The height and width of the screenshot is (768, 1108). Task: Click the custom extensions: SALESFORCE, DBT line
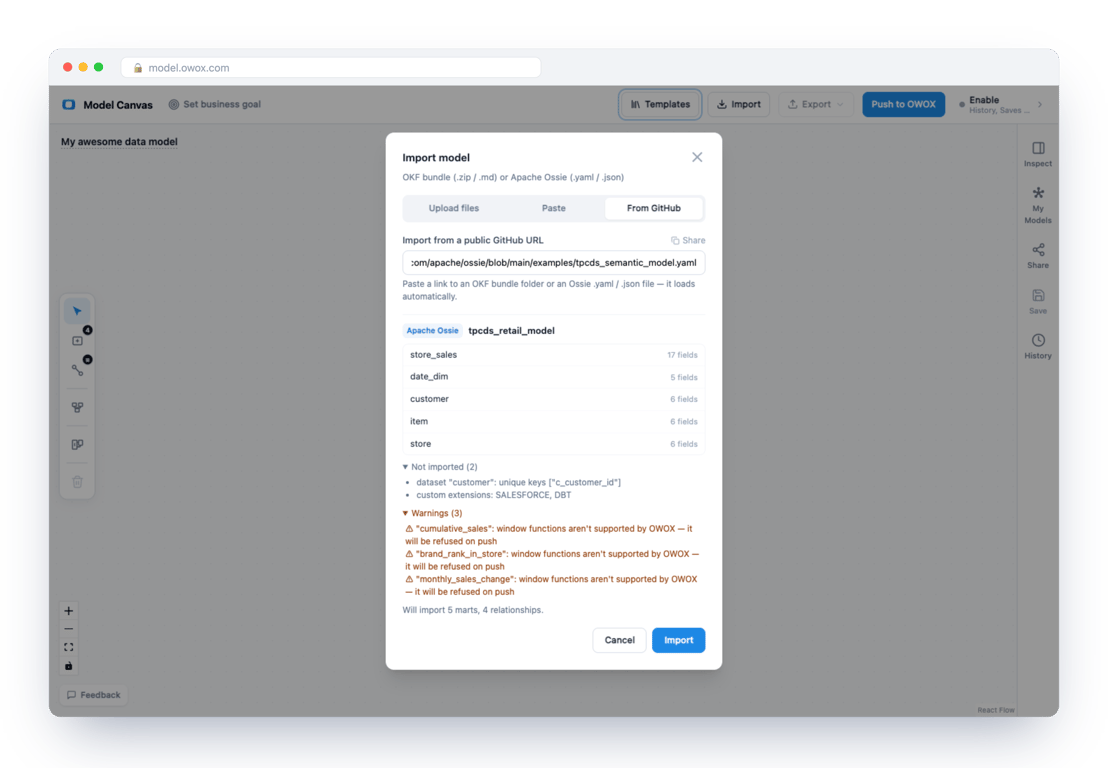[x=494, y=495]
